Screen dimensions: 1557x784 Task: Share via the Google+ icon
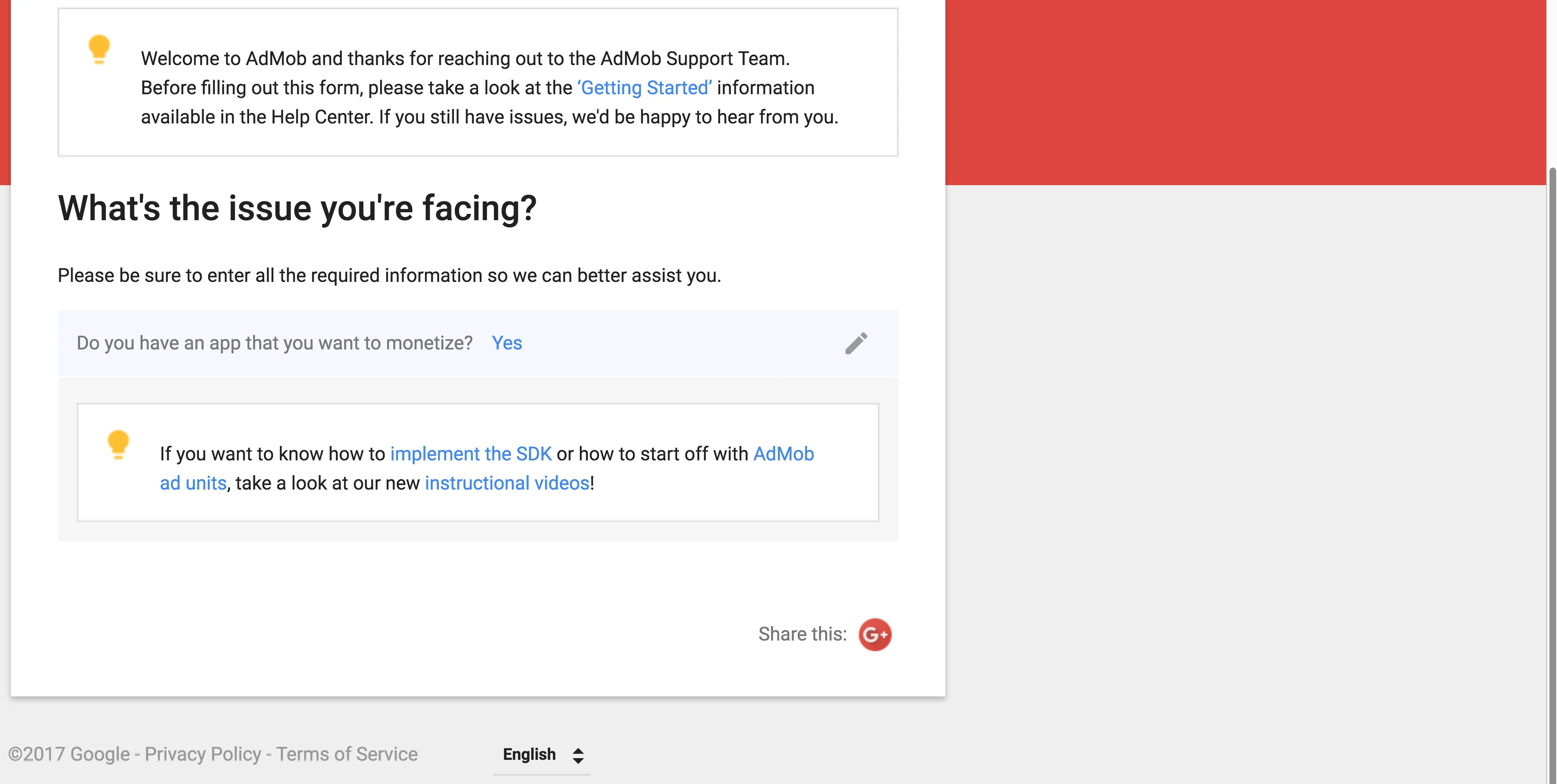point(874,634)
